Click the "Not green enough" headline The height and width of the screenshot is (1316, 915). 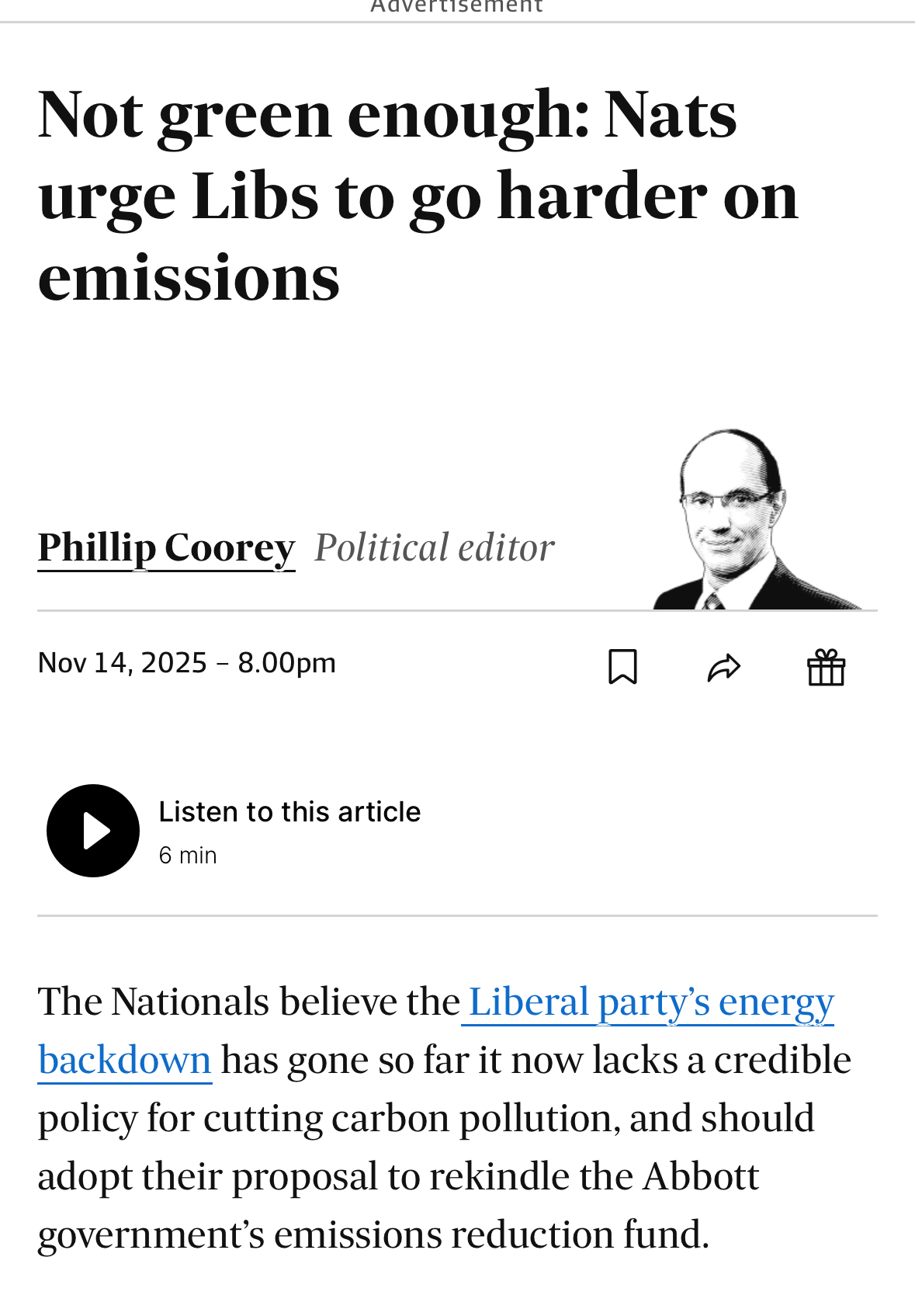(386, 115)
